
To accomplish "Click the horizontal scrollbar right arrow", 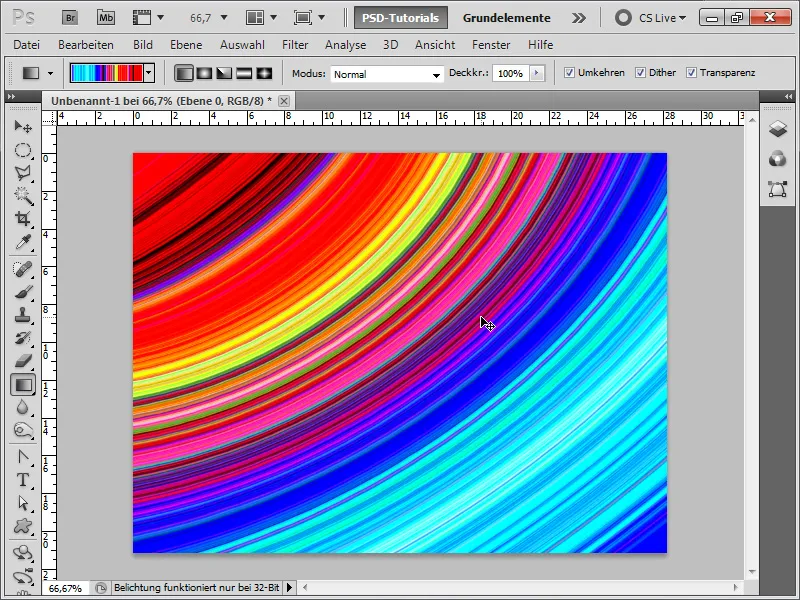I will [735, 588].
